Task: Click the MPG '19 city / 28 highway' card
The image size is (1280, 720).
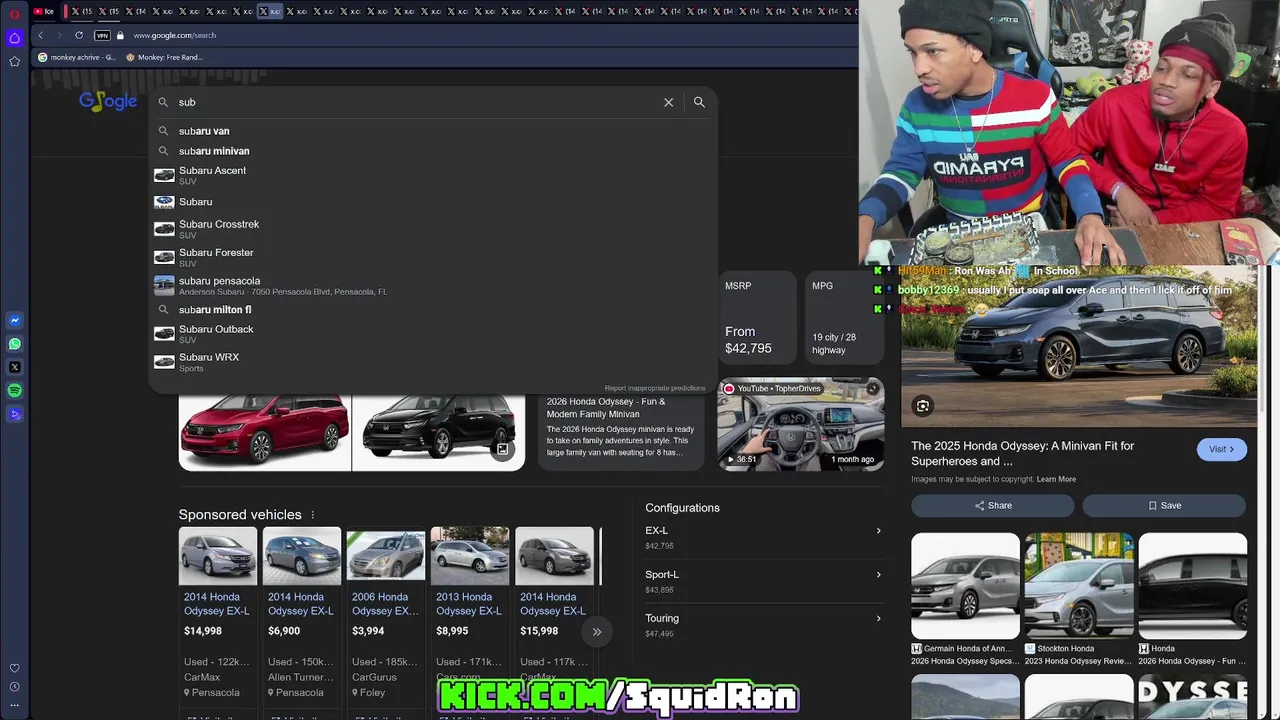Action: tap(845, 318)
